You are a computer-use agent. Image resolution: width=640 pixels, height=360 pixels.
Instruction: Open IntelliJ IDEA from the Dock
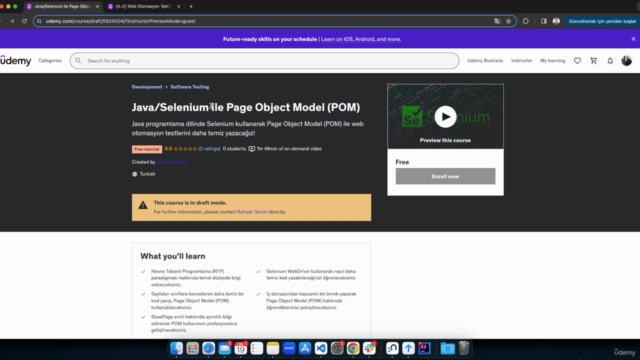[424, 348]
